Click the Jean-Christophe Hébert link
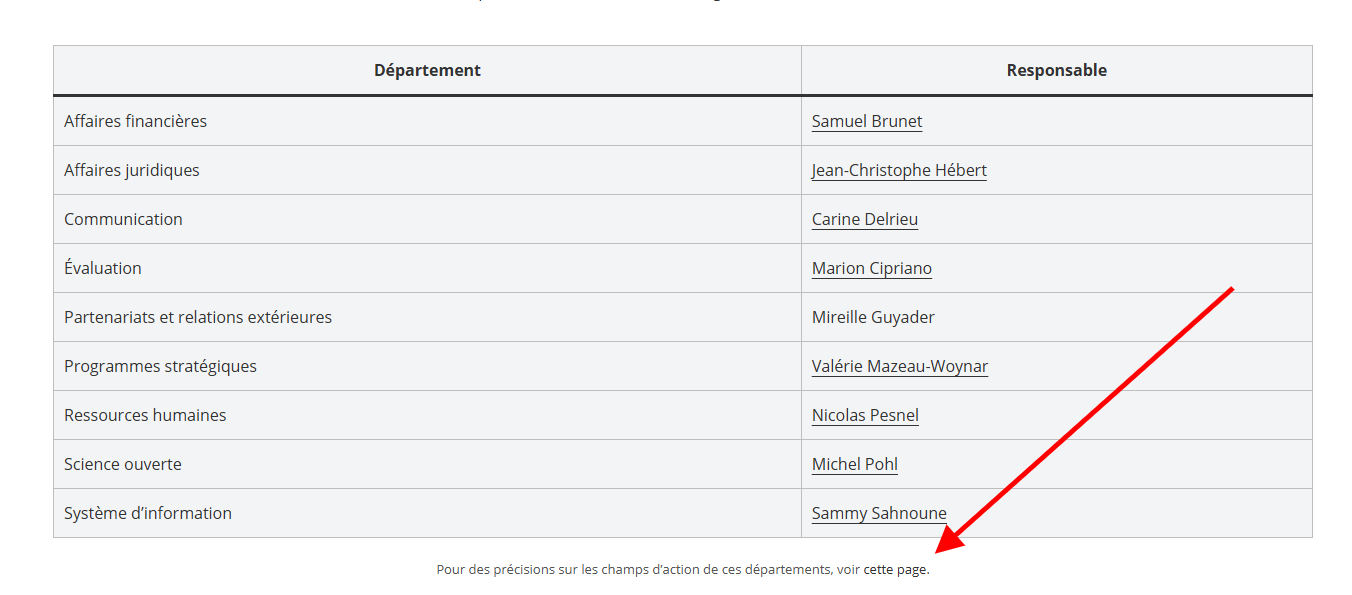The image size is (1352, 595). tap(898, 170)
